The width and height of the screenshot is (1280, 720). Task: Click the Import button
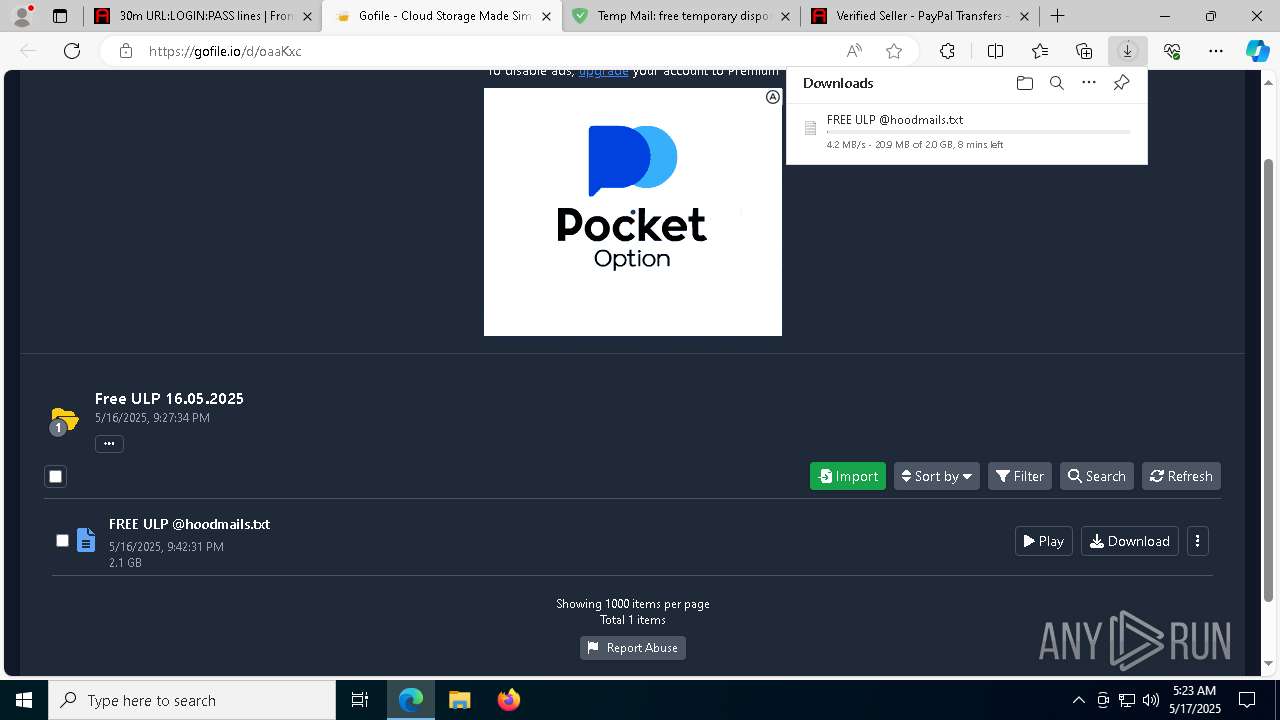(848, 476)
